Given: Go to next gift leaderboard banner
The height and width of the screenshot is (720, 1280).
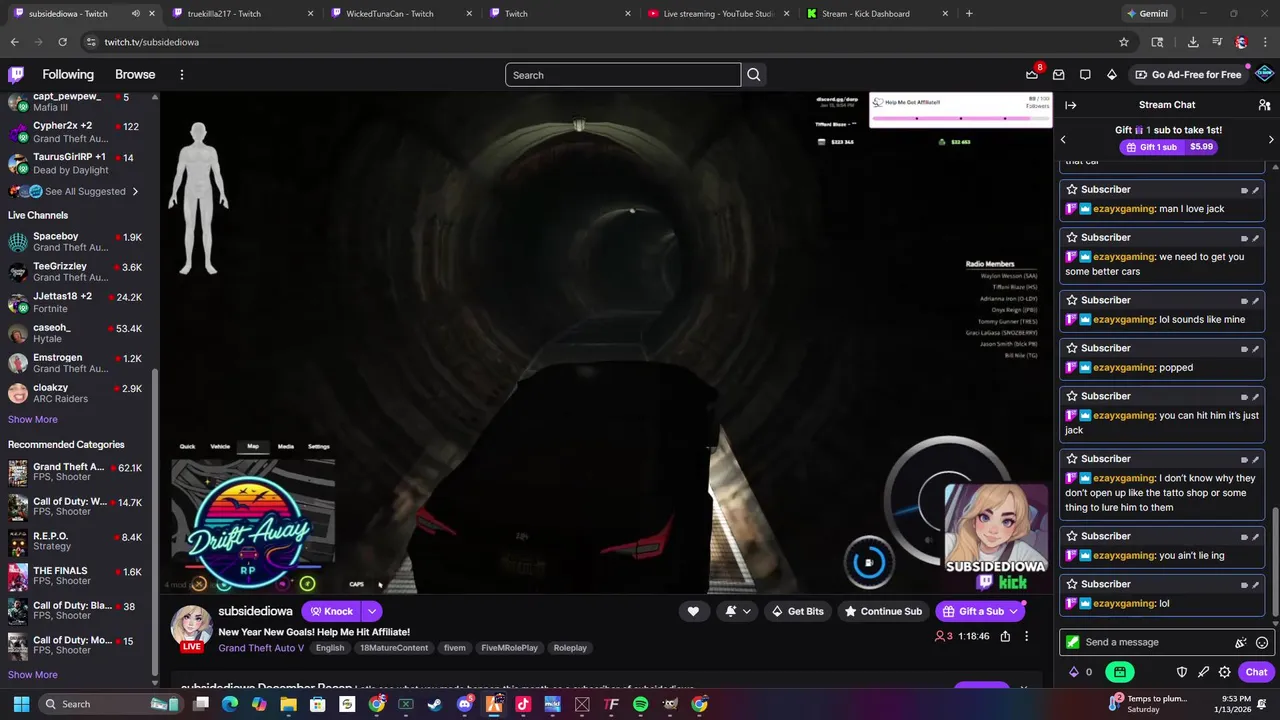Looking at the screenshot, I should click(1271, 139).
